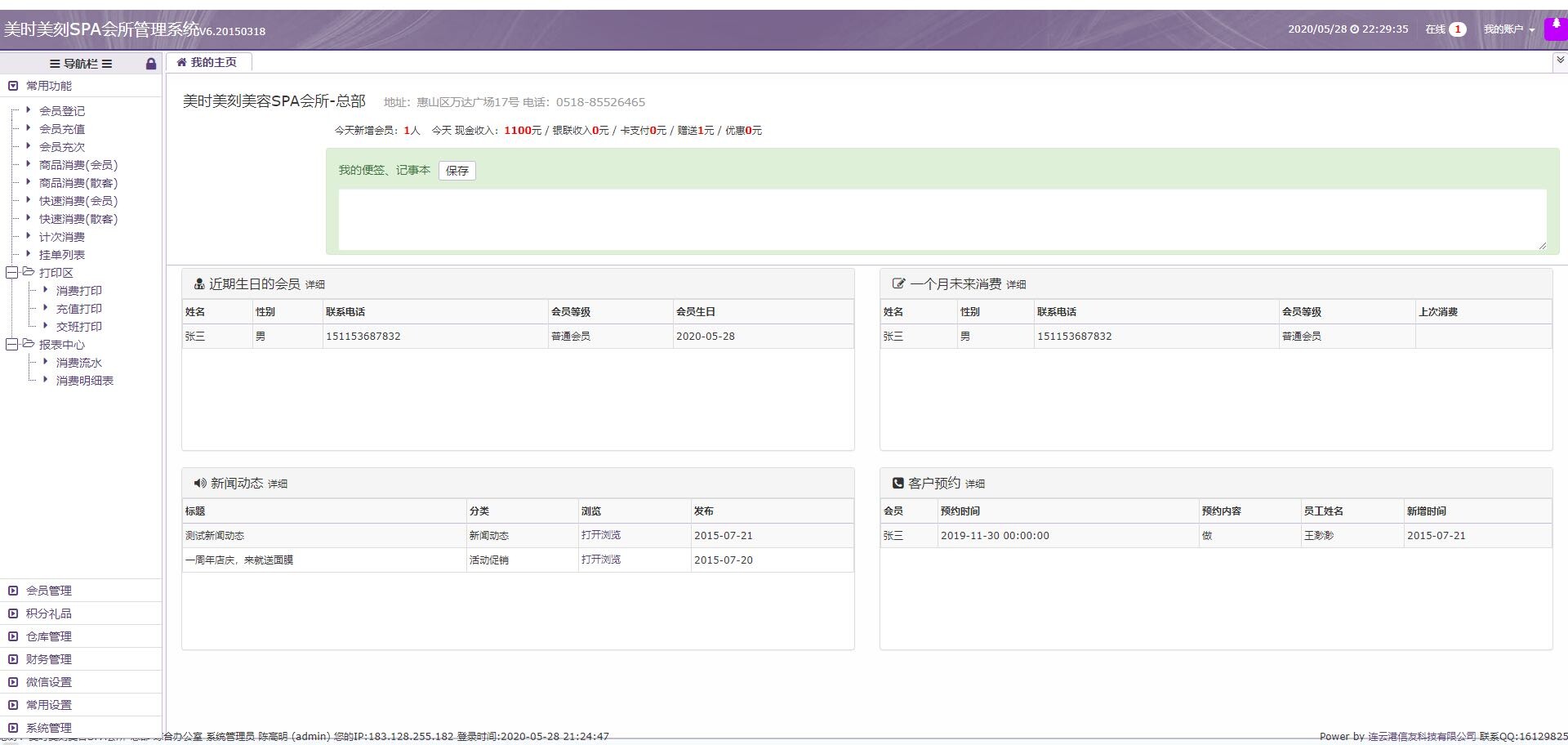Open 消费流水 under 报表中心
The image size is (1568, 745).
pos(79,363)
